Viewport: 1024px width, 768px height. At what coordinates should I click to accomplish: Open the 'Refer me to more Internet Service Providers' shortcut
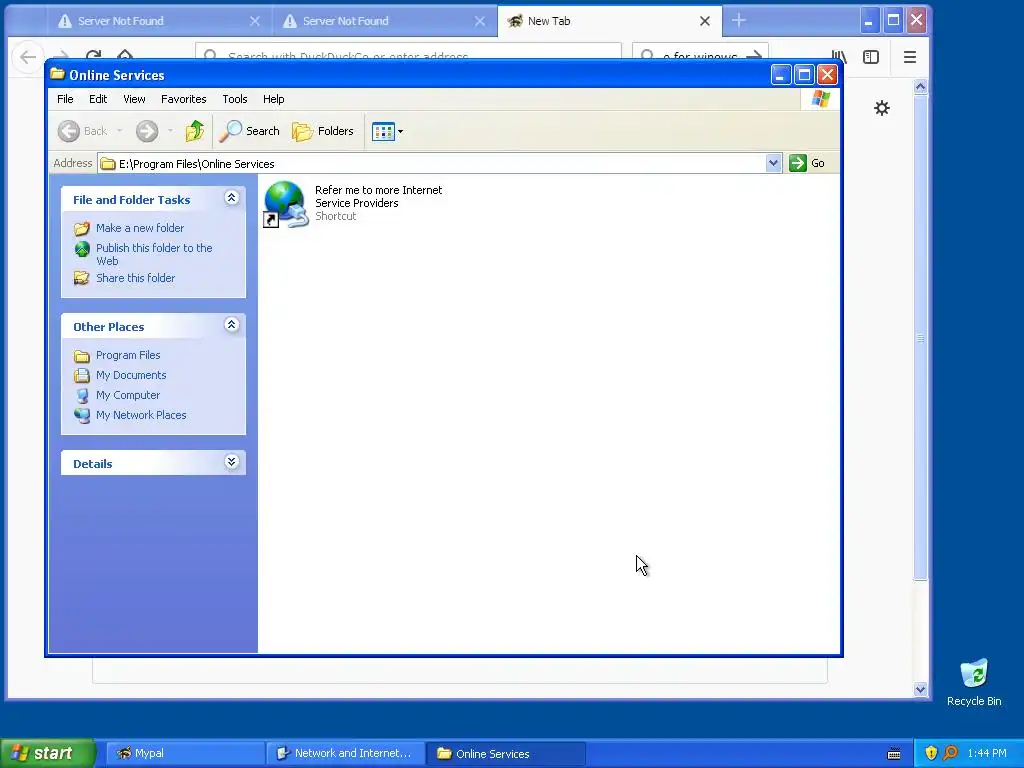pos(353,204)
